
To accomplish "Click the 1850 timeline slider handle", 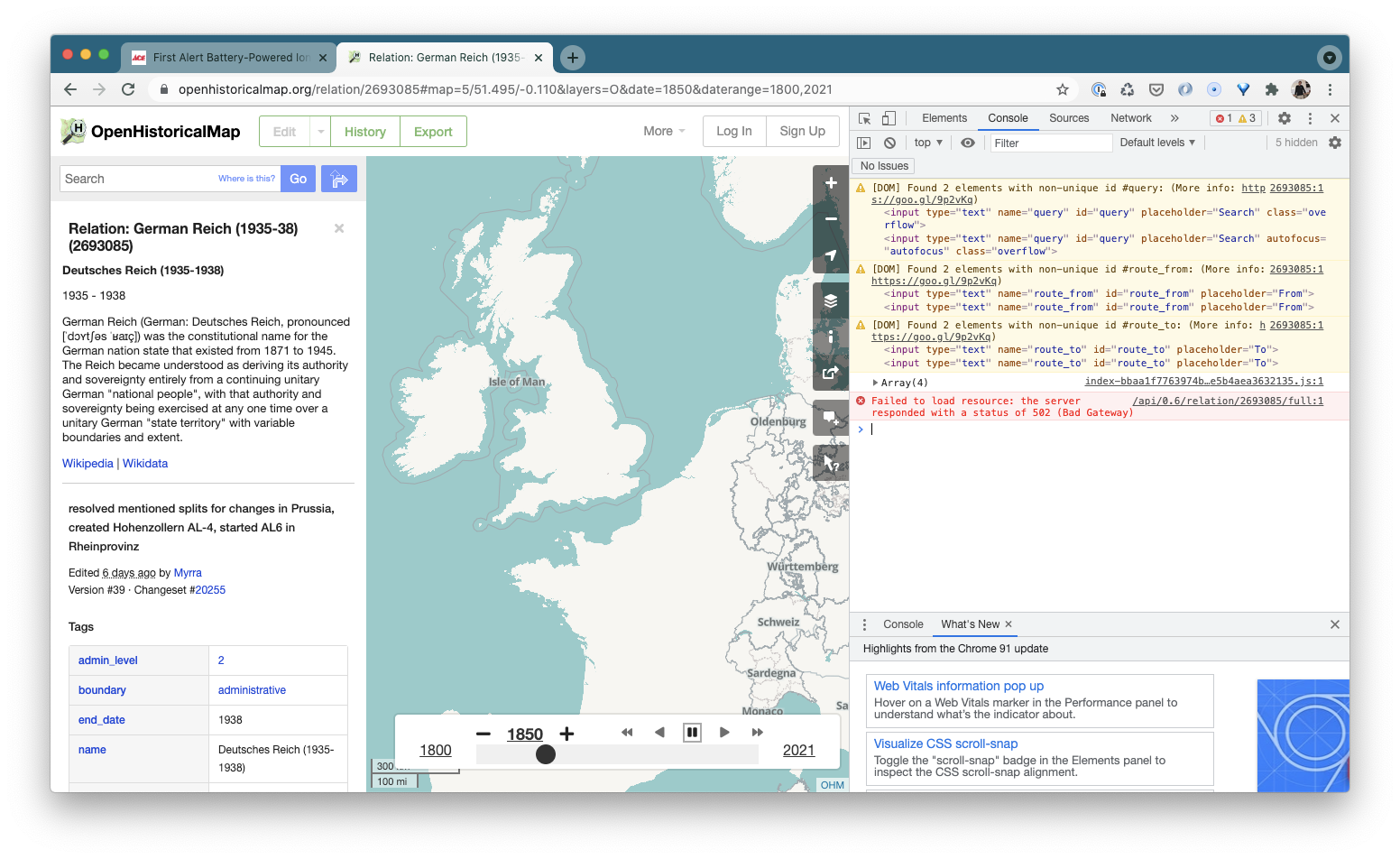I will tap(545, 754).
